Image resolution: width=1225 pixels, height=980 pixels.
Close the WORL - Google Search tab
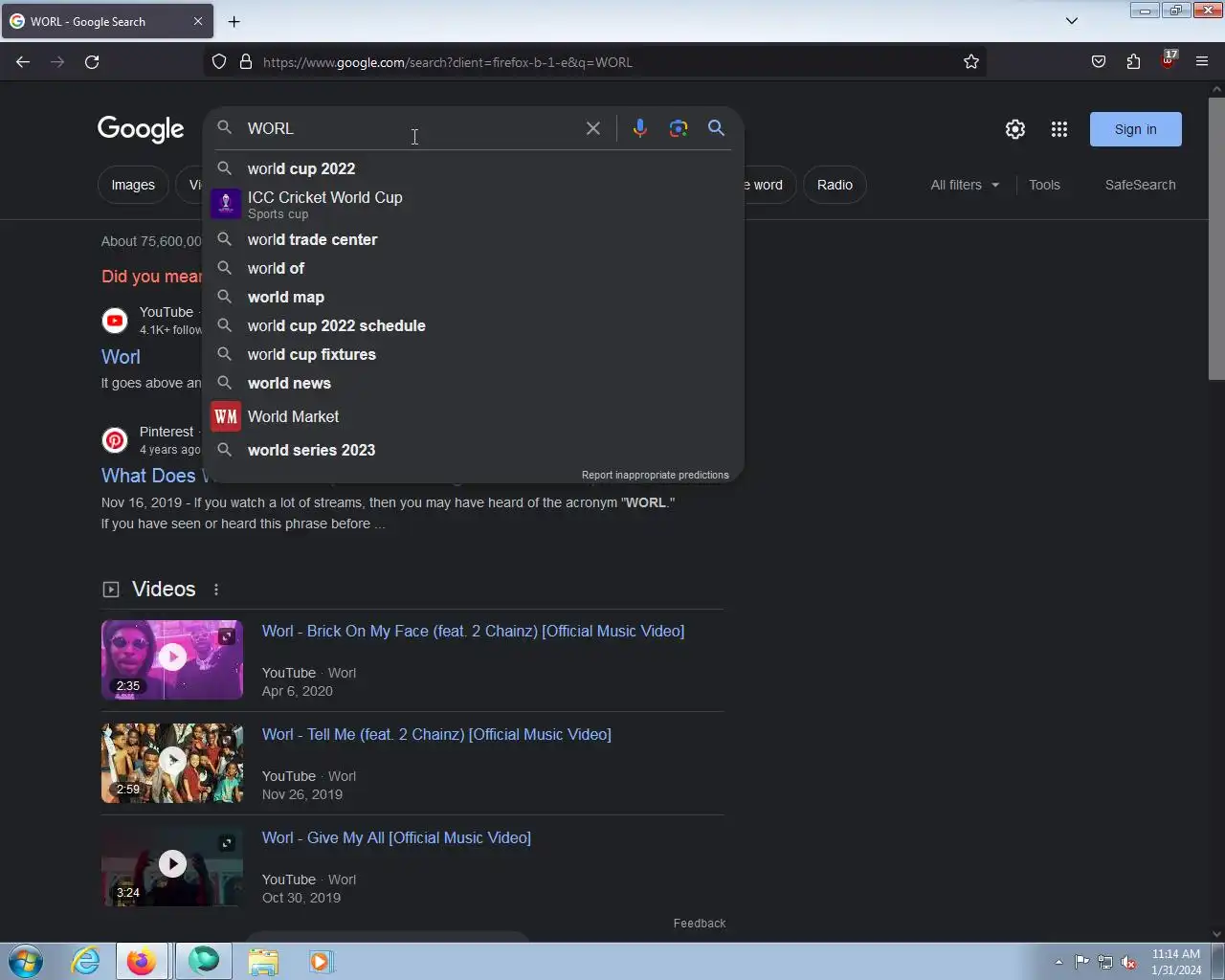(x=198, y=21)
